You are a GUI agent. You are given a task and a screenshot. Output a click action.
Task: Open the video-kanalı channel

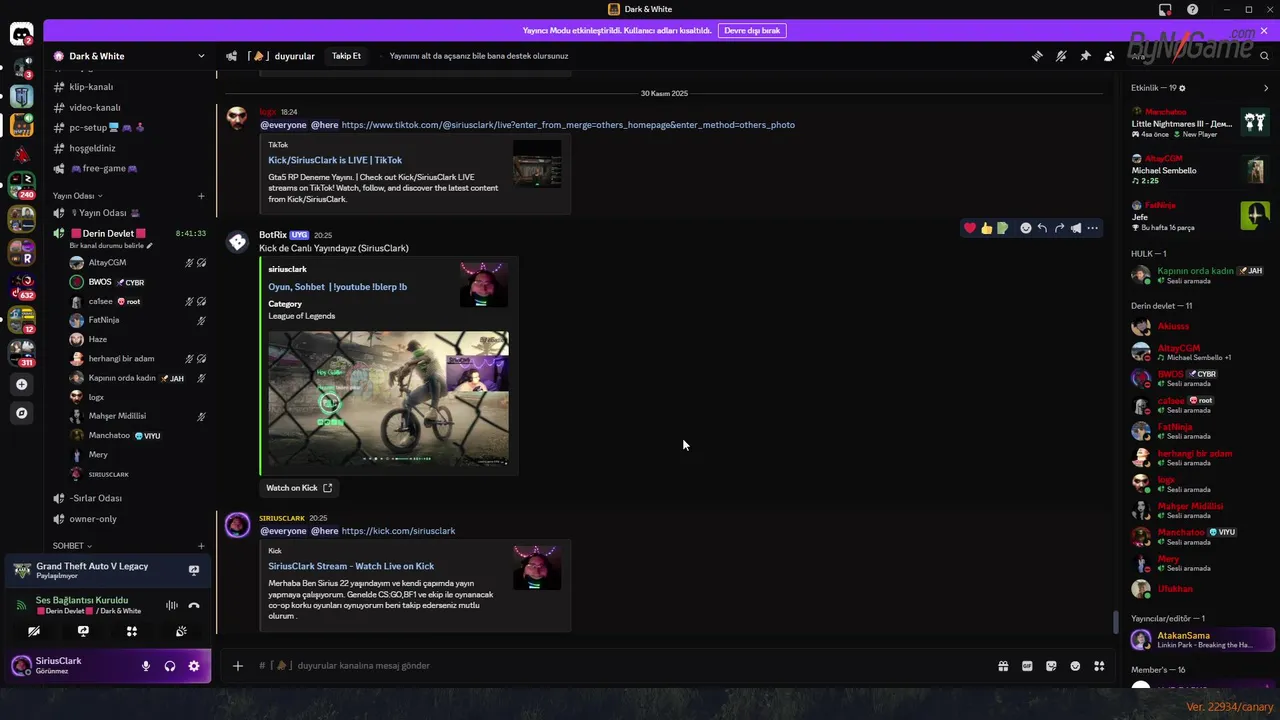(x=129, y=107)
